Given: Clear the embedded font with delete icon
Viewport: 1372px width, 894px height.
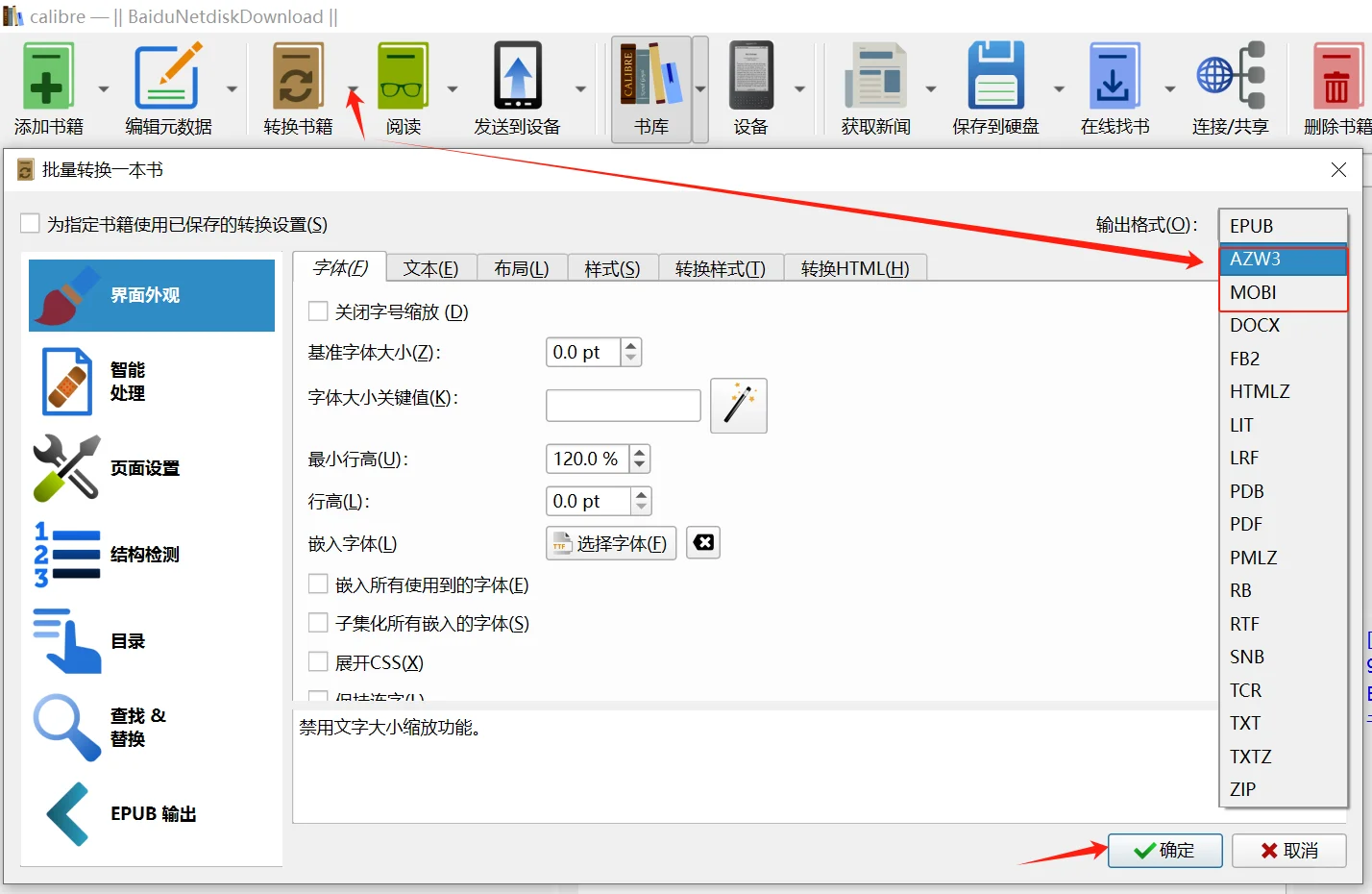Looking at the screenshot, I should (703, 542).
